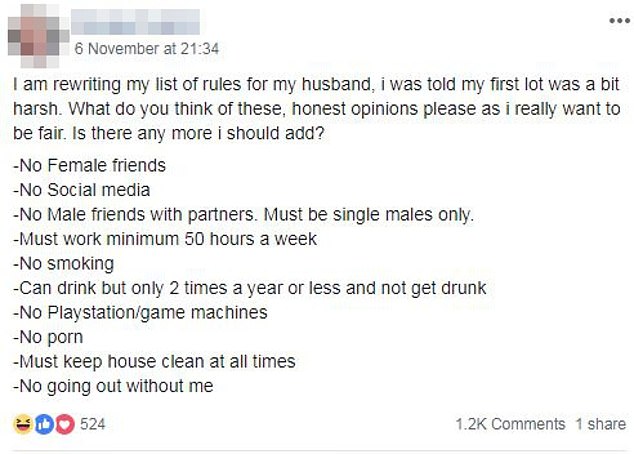
Task: Show who made the 1 share
Action: click(x=600, y=424)
